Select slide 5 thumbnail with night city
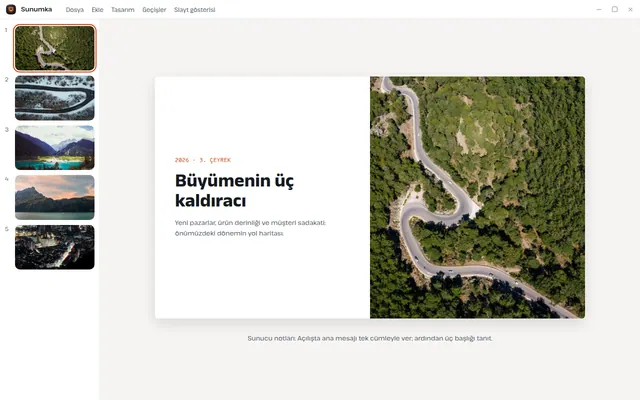 pos(55,247)
